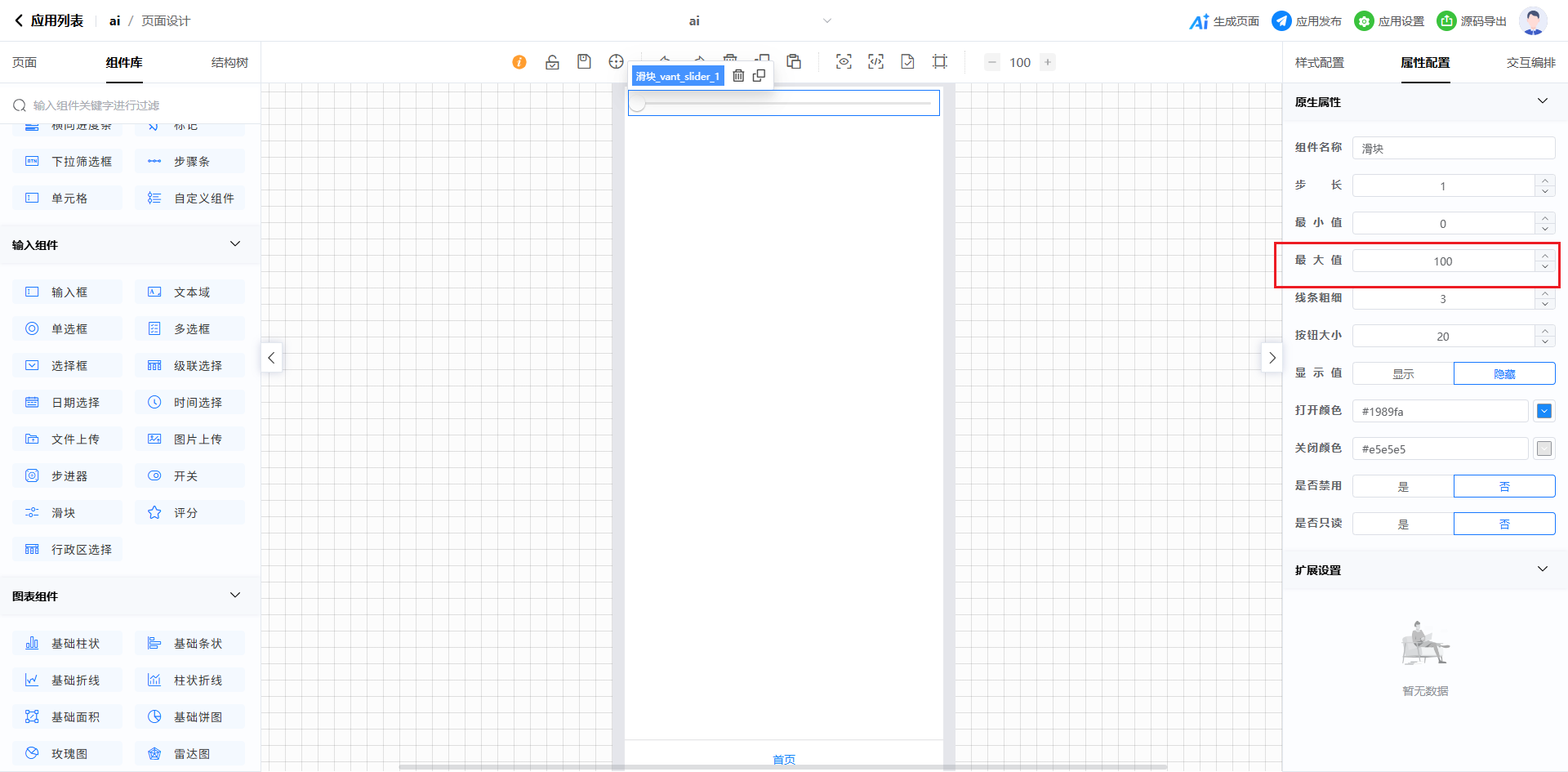Set 显示值 to 显示
The image size is (1568, 772).
[1403, 373]
